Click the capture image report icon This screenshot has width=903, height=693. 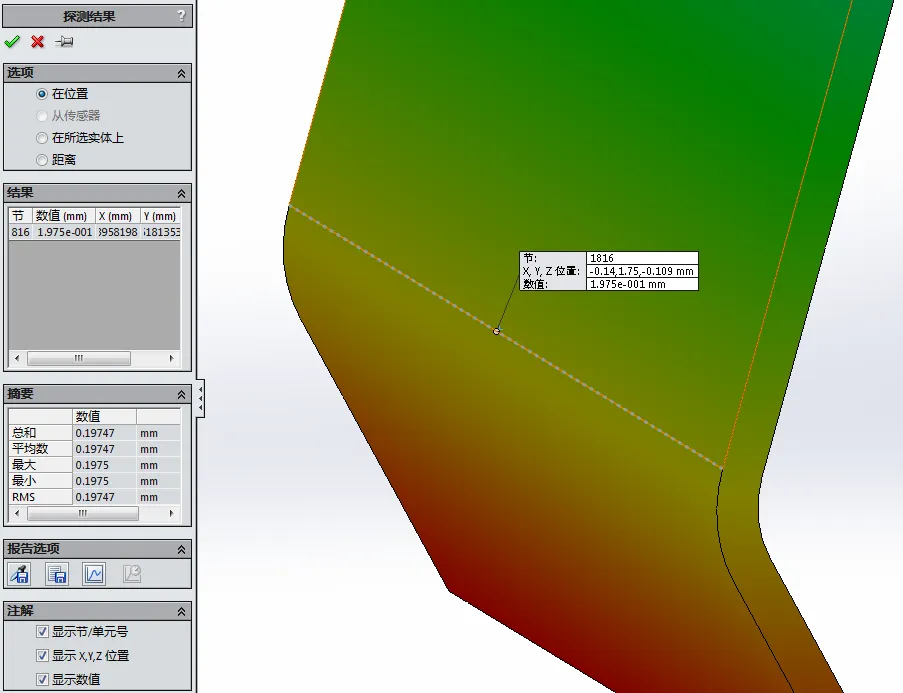click(20, 574)
